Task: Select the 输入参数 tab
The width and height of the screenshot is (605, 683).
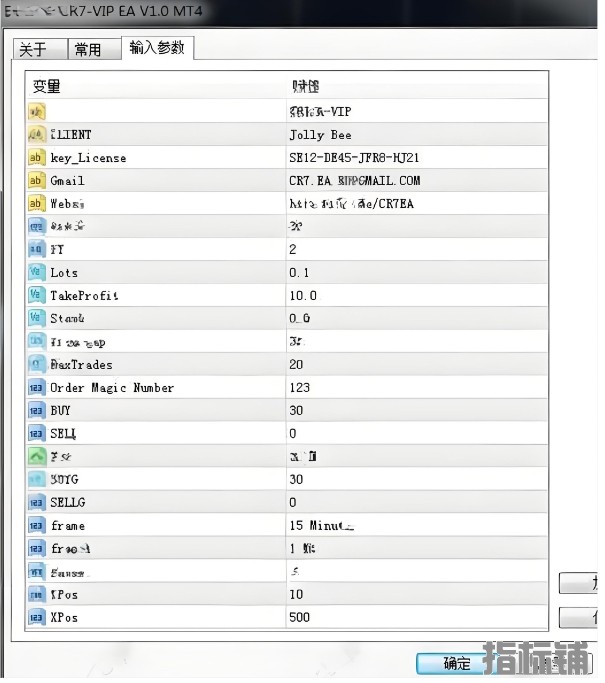Action: (x=156, y=48)
